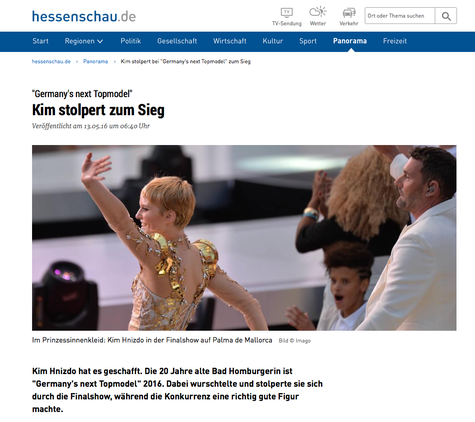475x422 pixels.
Task: Select the Start menu item
Action: 40,41
